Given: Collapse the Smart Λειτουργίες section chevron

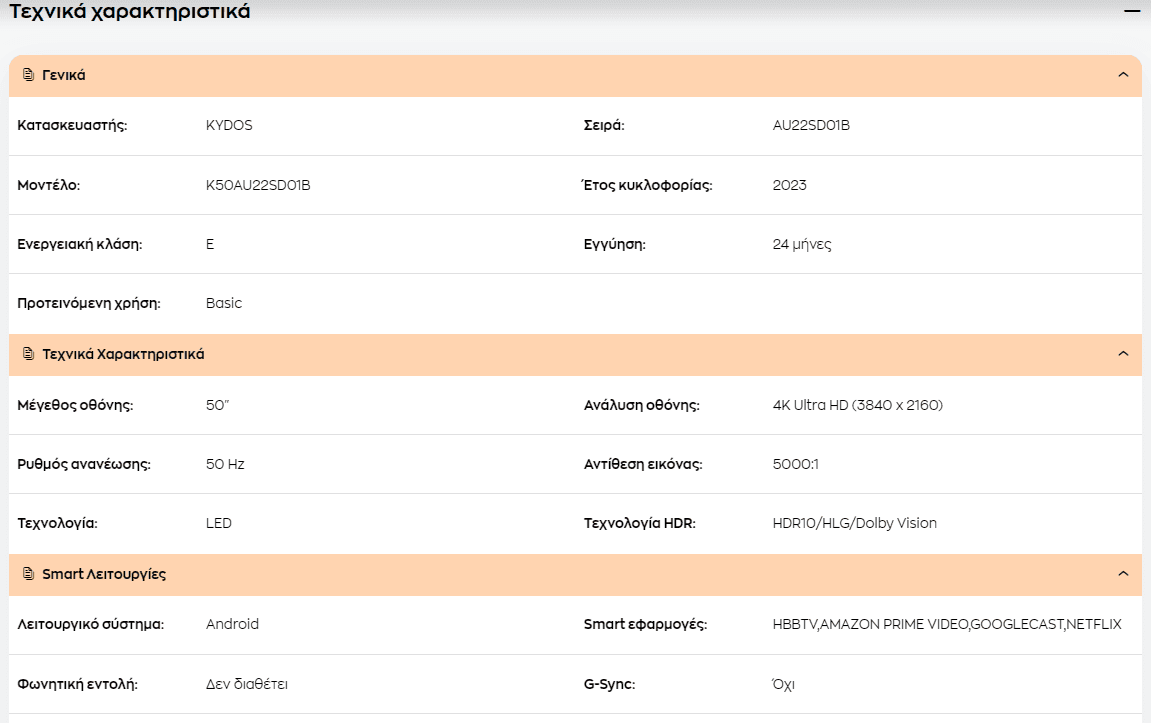Looking at the screenshot, I should (1123, 574).
